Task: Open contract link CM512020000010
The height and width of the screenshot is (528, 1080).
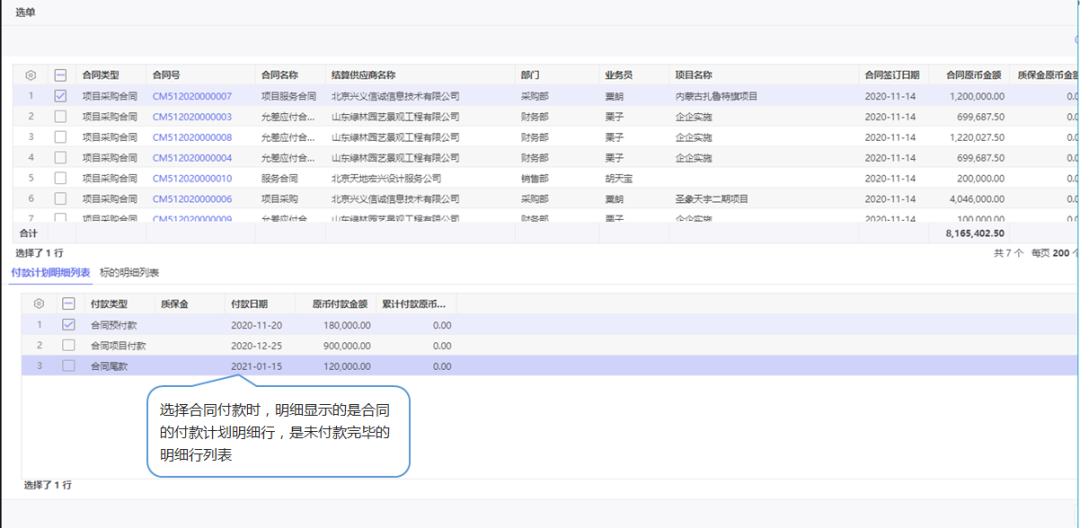Action: [x=192, y=178]
